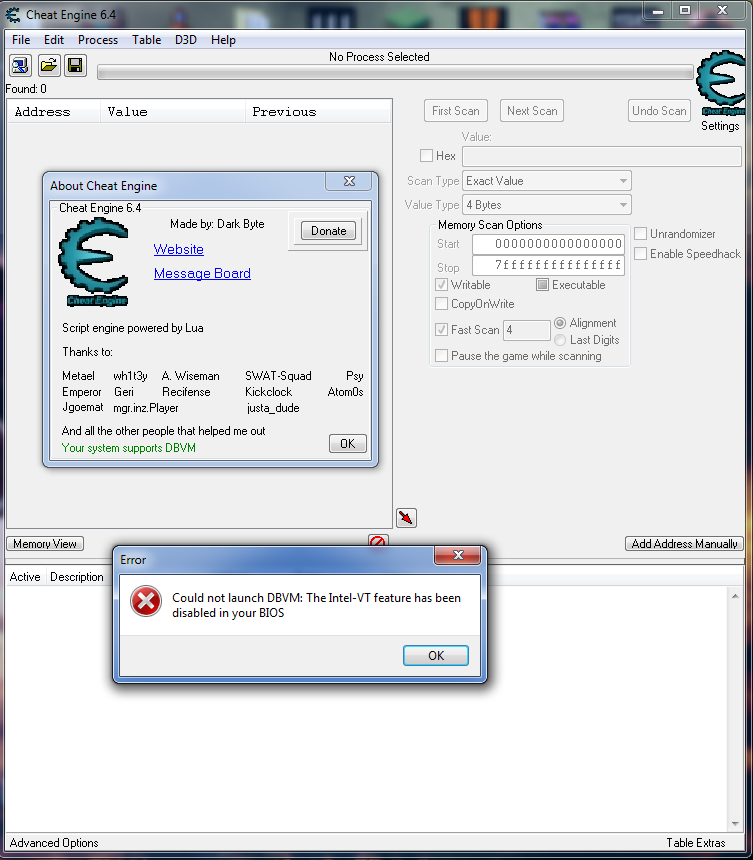Click the Previous column header
This screenshot has width=753, height=860.
(318, 112)
